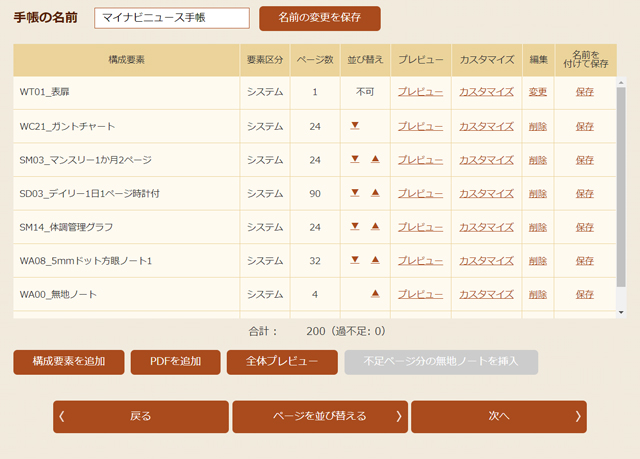Move SM03_マンスリー row up
Image resolution: width=640 pixels, height=459 pixels.
375,159
